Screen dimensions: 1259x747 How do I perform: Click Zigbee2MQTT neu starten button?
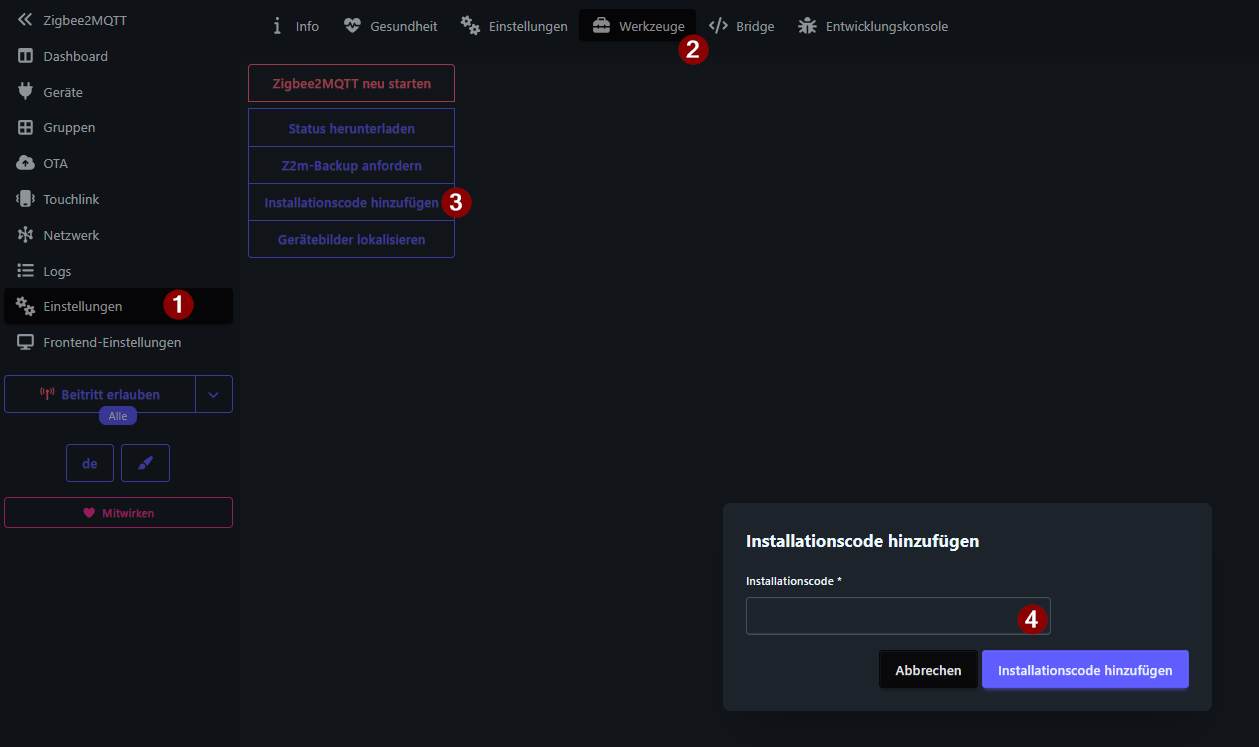(x=351, y=83)
